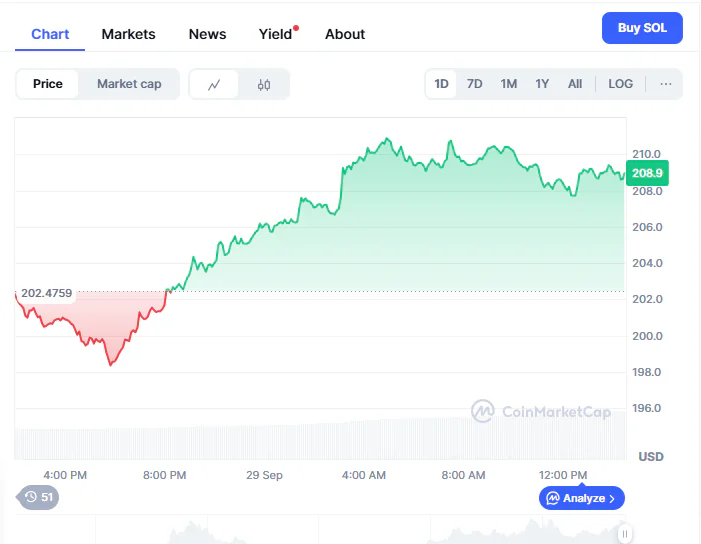The width and height of the screenshot is (701, 544).
Task: Go to the News tab
Action: (207, 34)
